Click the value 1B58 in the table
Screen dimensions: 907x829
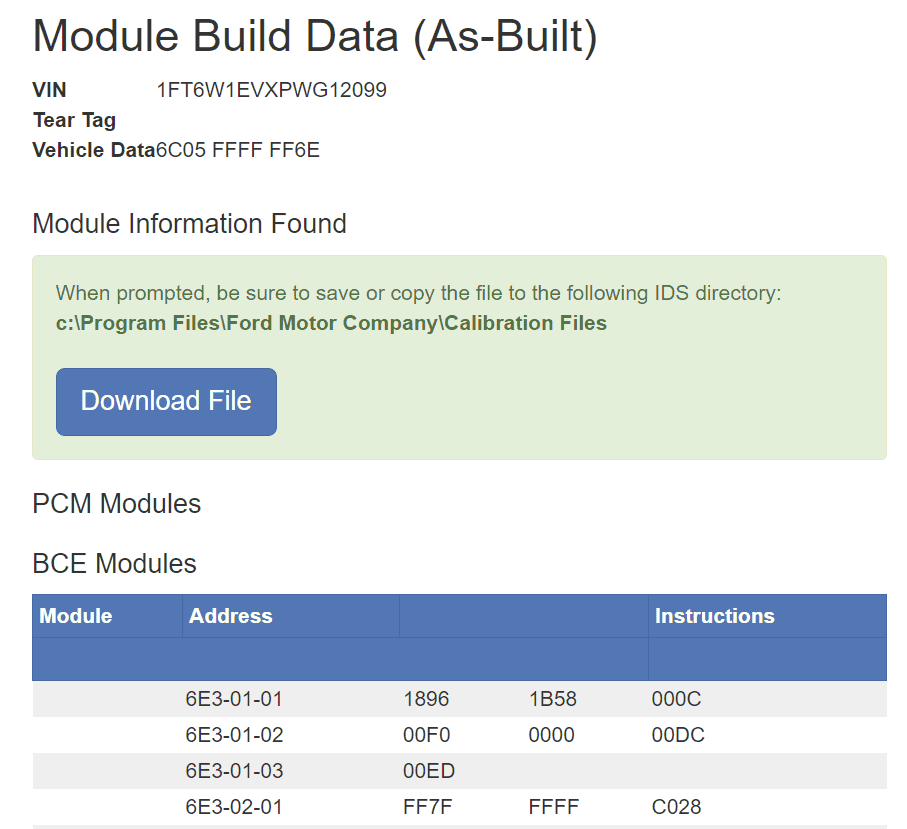pos(552,699)
